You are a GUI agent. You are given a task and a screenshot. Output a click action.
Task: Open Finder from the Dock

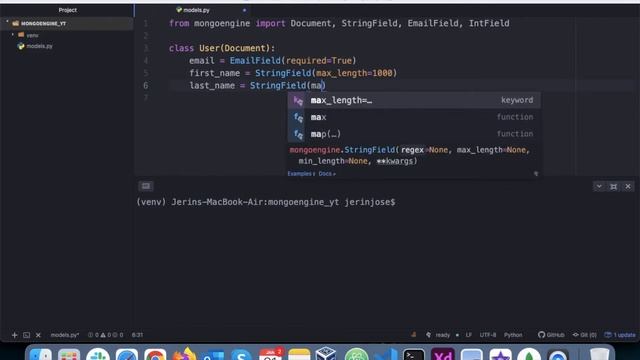[40, 354]
